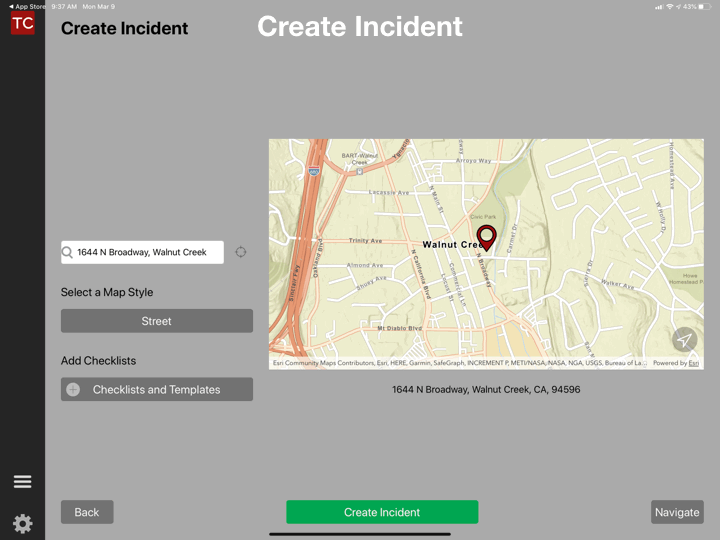
Task: Tap the full address text below map
Action: 486,389
